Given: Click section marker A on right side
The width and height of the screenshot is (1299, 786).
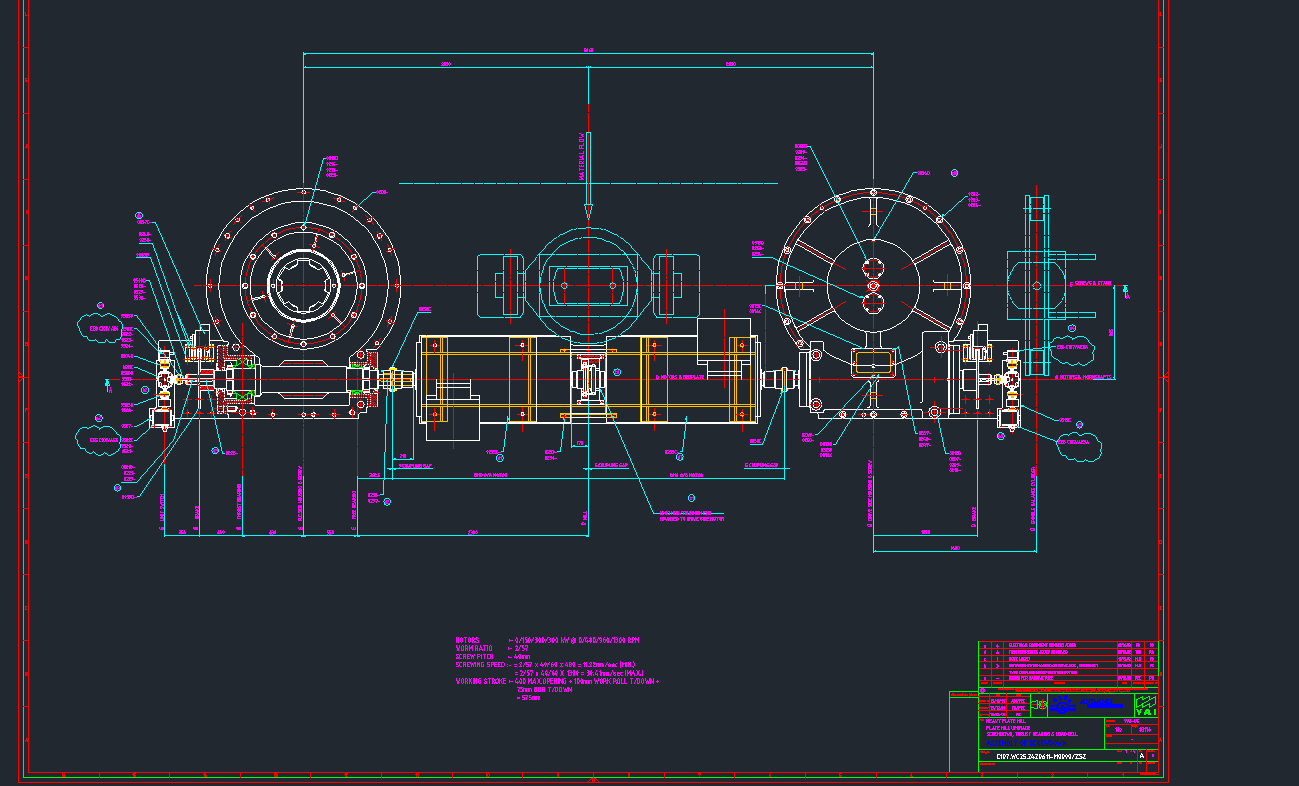Looking at the screenshot, I should pyautogui.click(x=1125, y=291).
